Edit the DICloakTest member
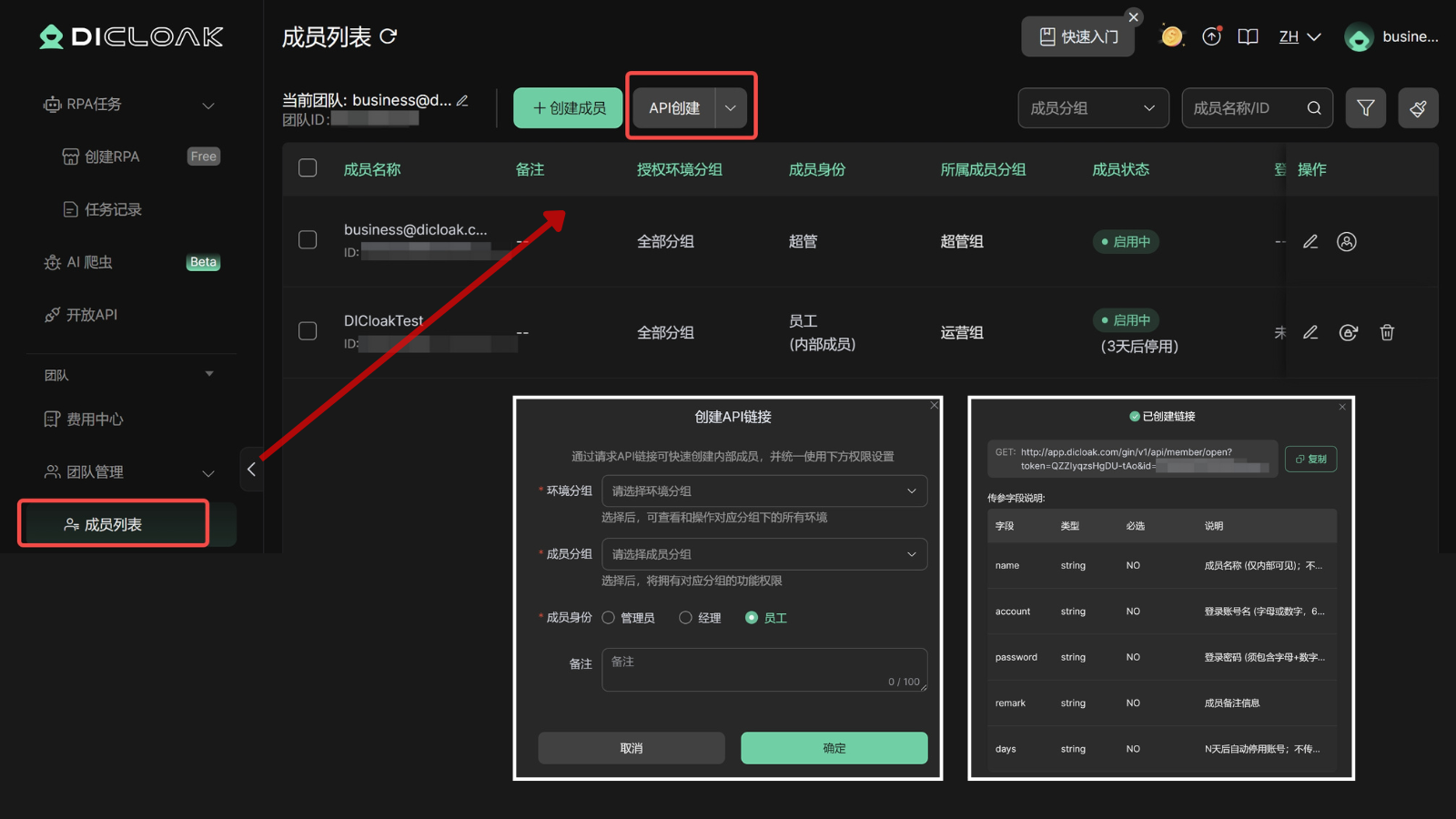 (x=1310, y=332)
